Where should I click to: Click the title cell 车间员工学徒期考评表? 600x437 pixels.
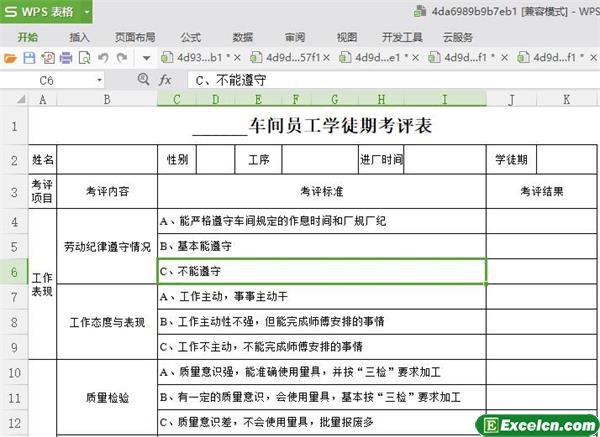[x=313, y=126]
